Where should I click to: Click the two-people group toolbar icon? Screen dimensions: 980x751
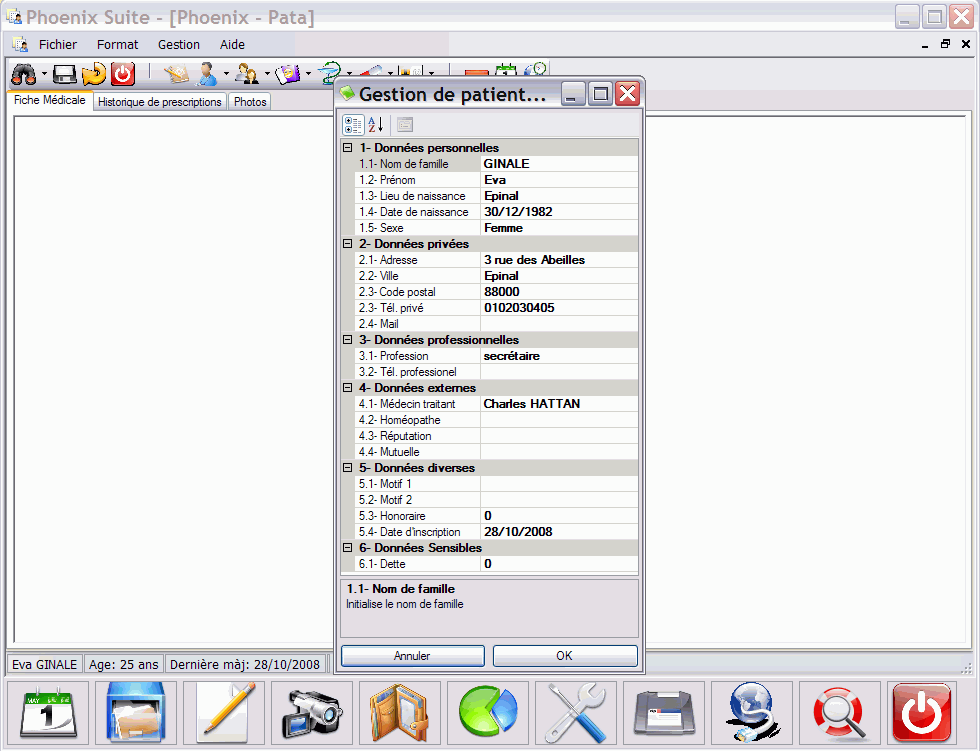[x=248, y=74]
